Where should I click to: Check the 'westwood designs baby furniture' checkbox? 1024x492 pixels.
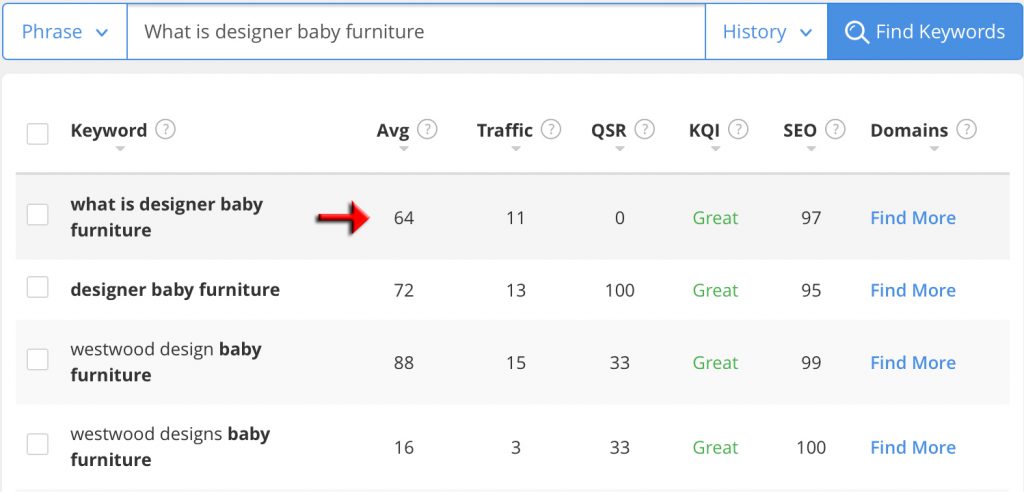[x=37, y=444]
